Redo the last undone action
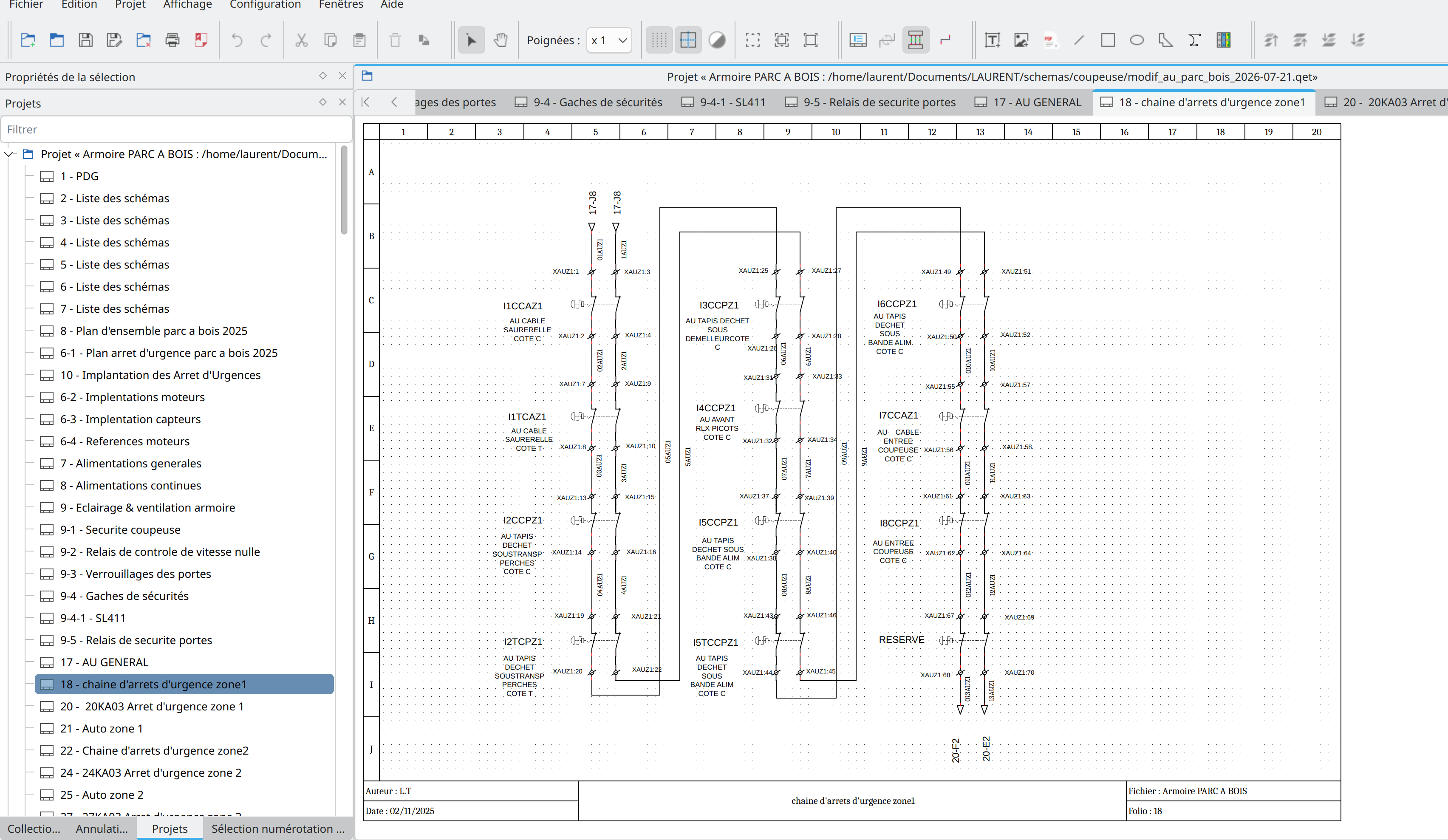This screenshot has height=840, width=1448. click(266, 40)
